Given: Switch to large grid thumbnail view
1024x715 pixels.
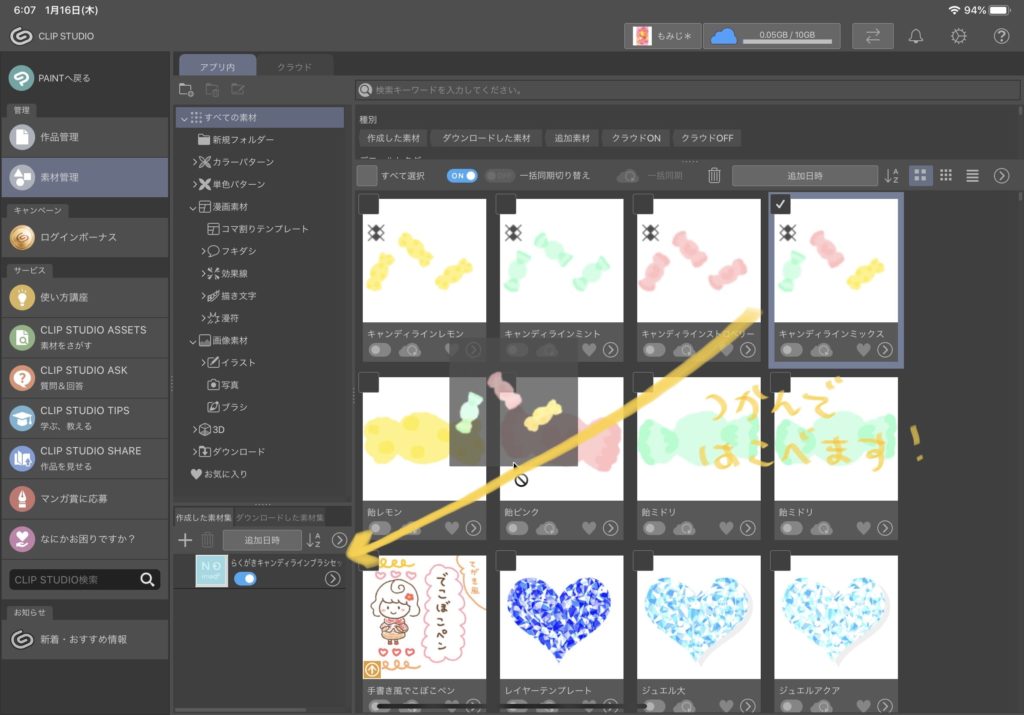Looking at the screenshot, I should [921, 176].
